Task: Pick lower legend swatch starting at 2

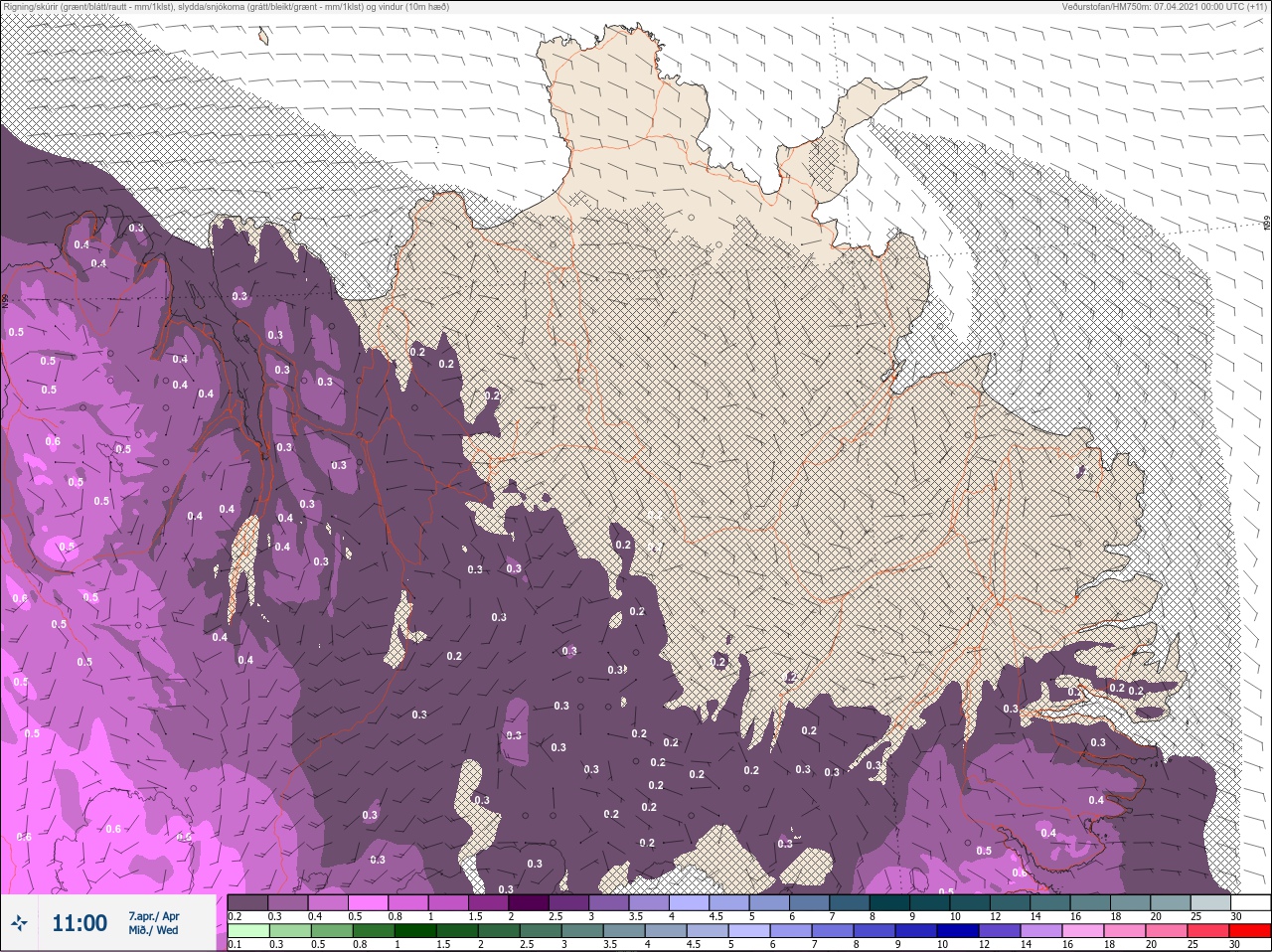Action: point(499,931)
